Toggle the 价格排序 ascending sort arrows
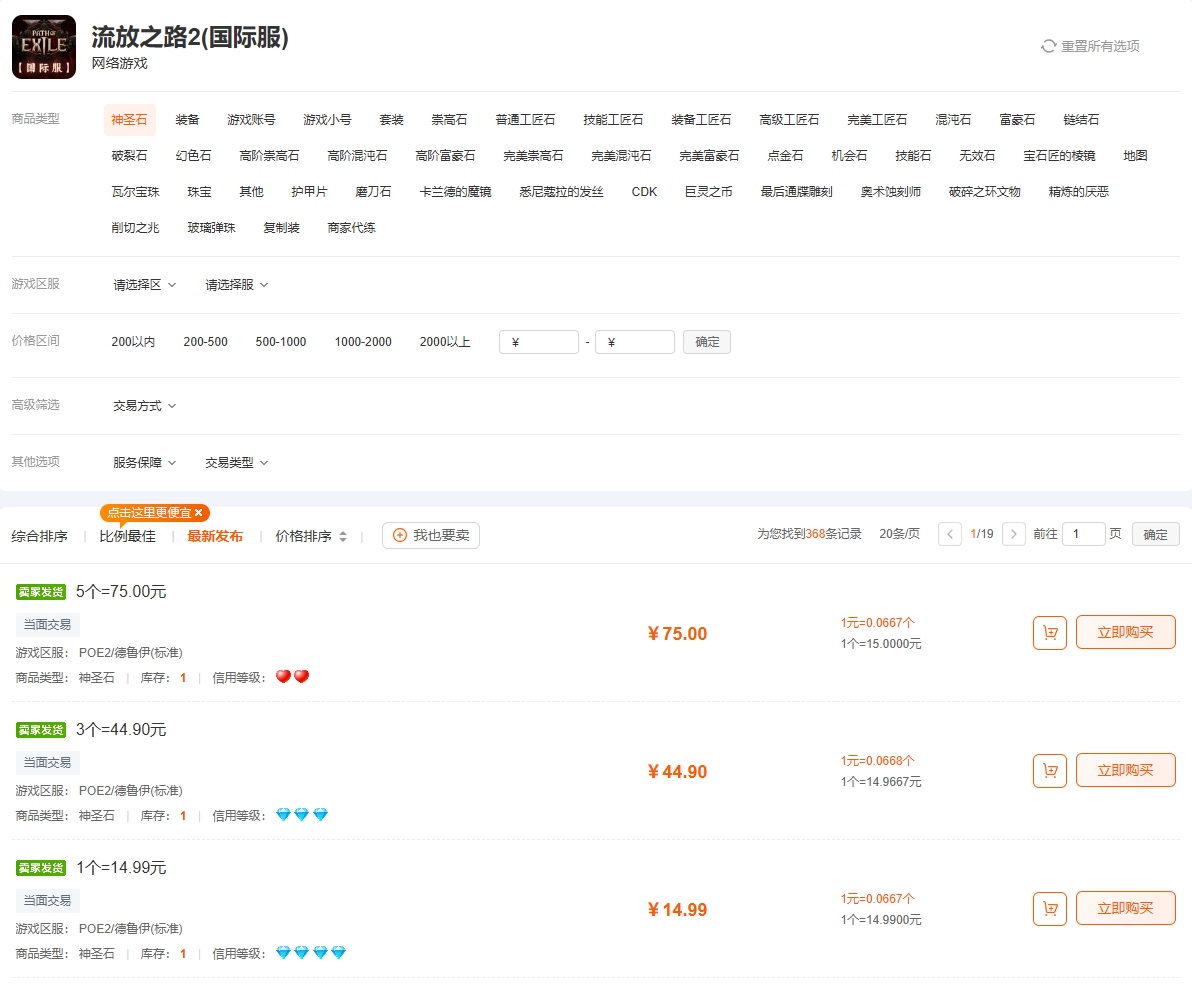 pyautogui.click(x=343, y=534)
